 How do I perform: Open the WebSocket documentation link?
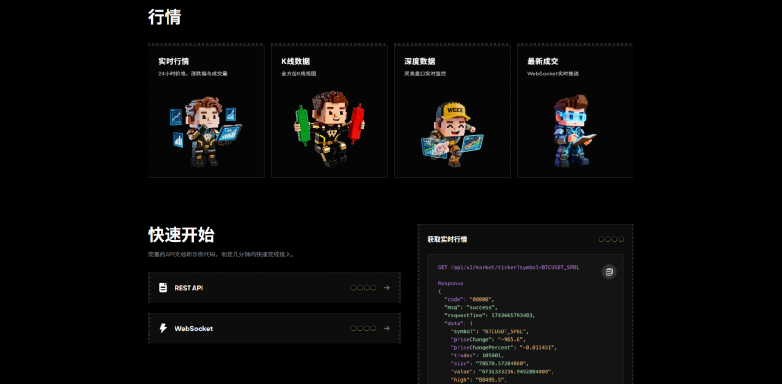274,329
